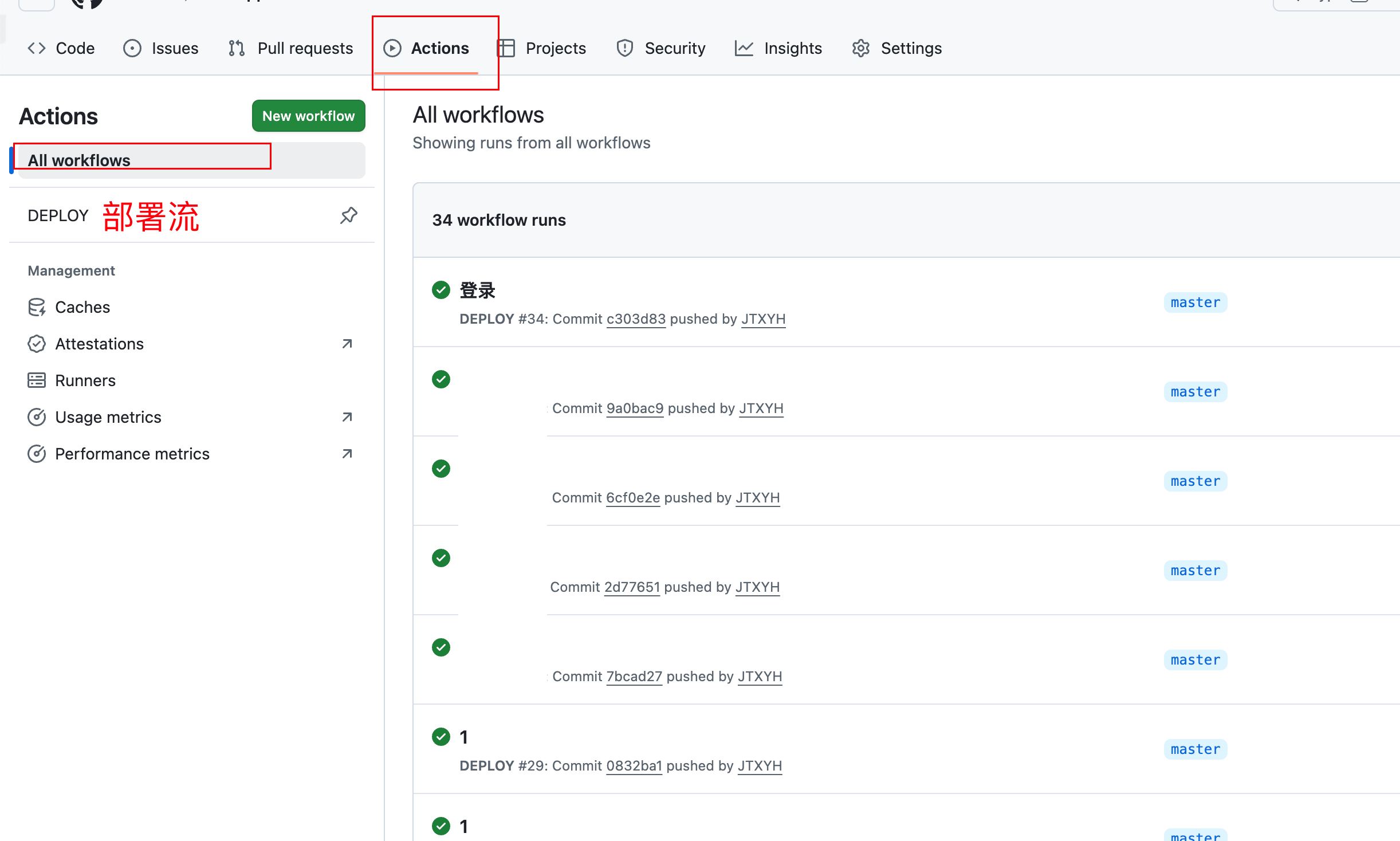Open Caches from the Management section
The width and height of the screenshot is (1400, 841).
(82, 307)
